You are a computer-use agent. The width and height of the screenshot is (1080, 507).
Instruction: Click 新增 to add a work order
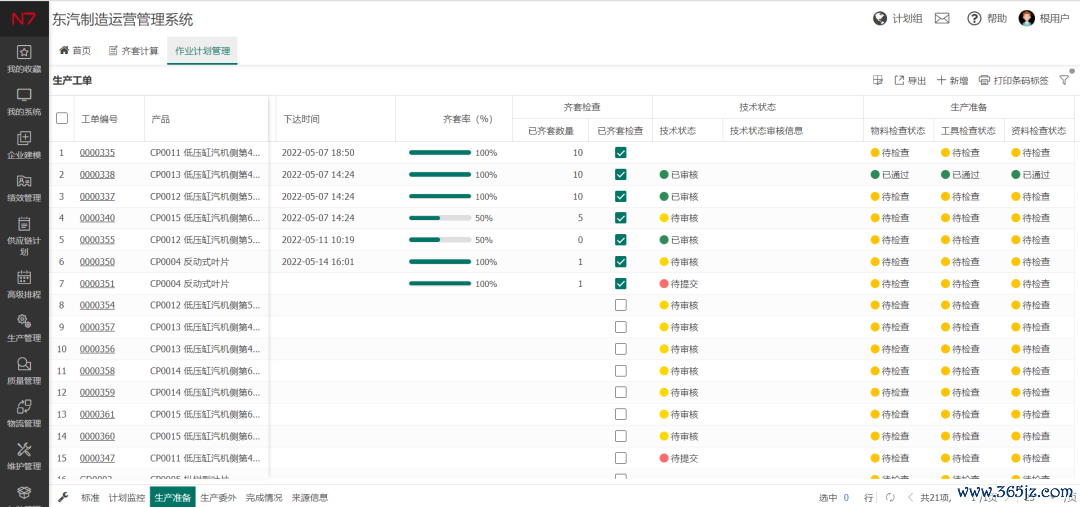(953, 81)
